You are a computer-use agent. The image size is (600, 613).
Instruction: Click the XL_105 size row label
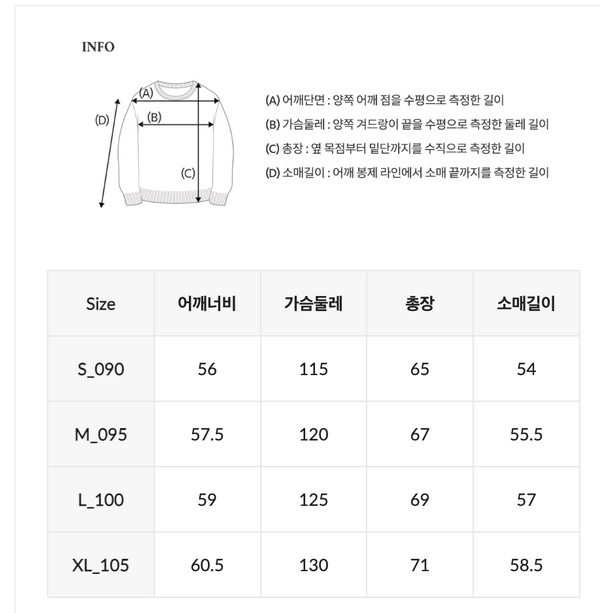101,565
